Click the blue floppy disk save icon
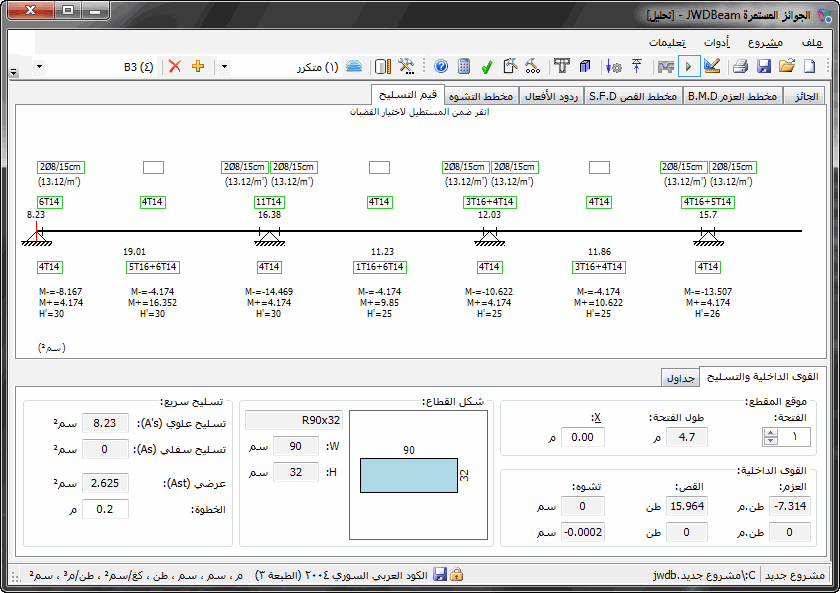840x593 pixels. (x=764, y=66)
